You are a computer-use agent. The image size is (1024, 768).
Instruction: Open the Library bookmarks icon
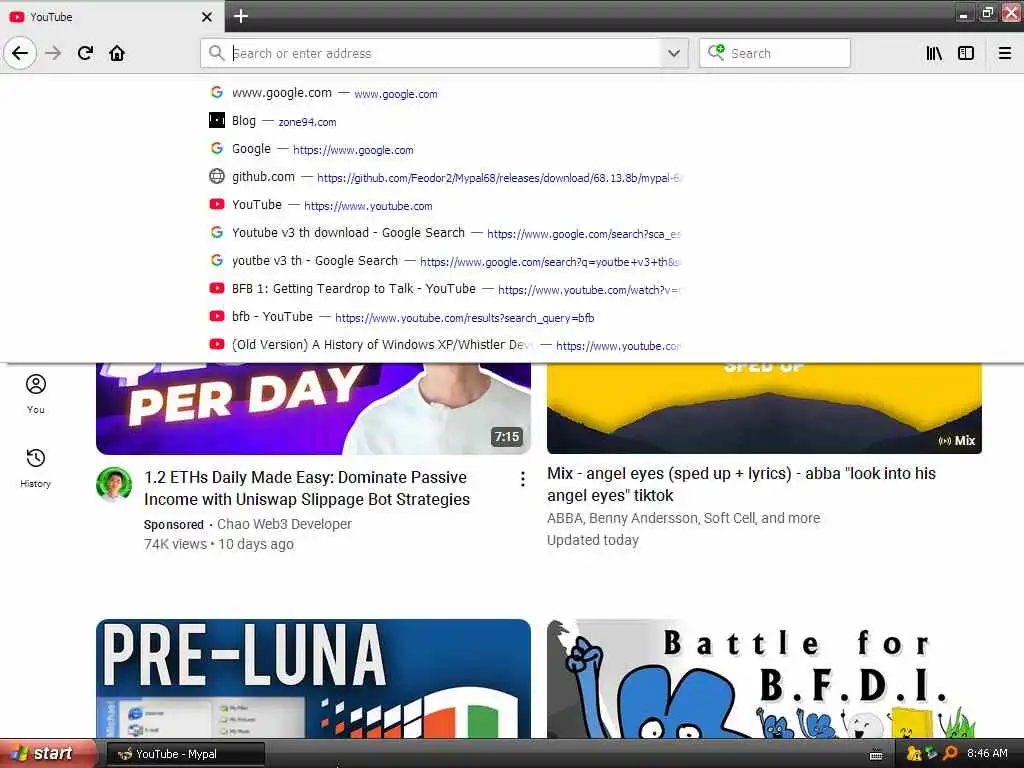(934, 53)
